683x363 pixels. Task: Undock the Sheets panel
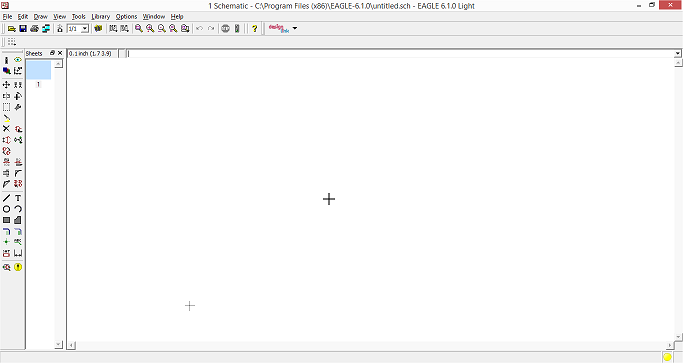52,53
